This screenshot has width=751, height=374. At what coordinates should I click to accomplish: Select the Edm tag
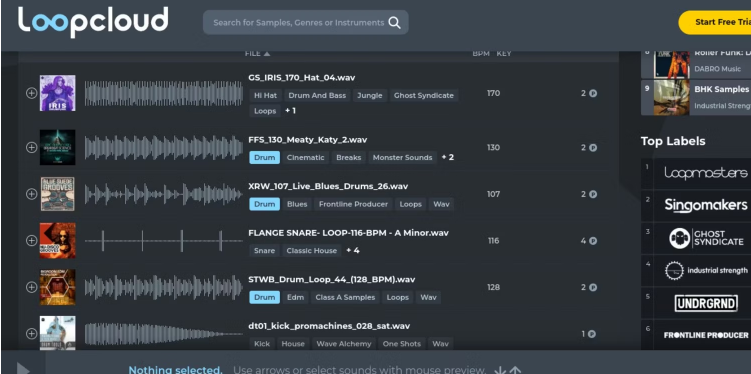click(x=296, y=297)
